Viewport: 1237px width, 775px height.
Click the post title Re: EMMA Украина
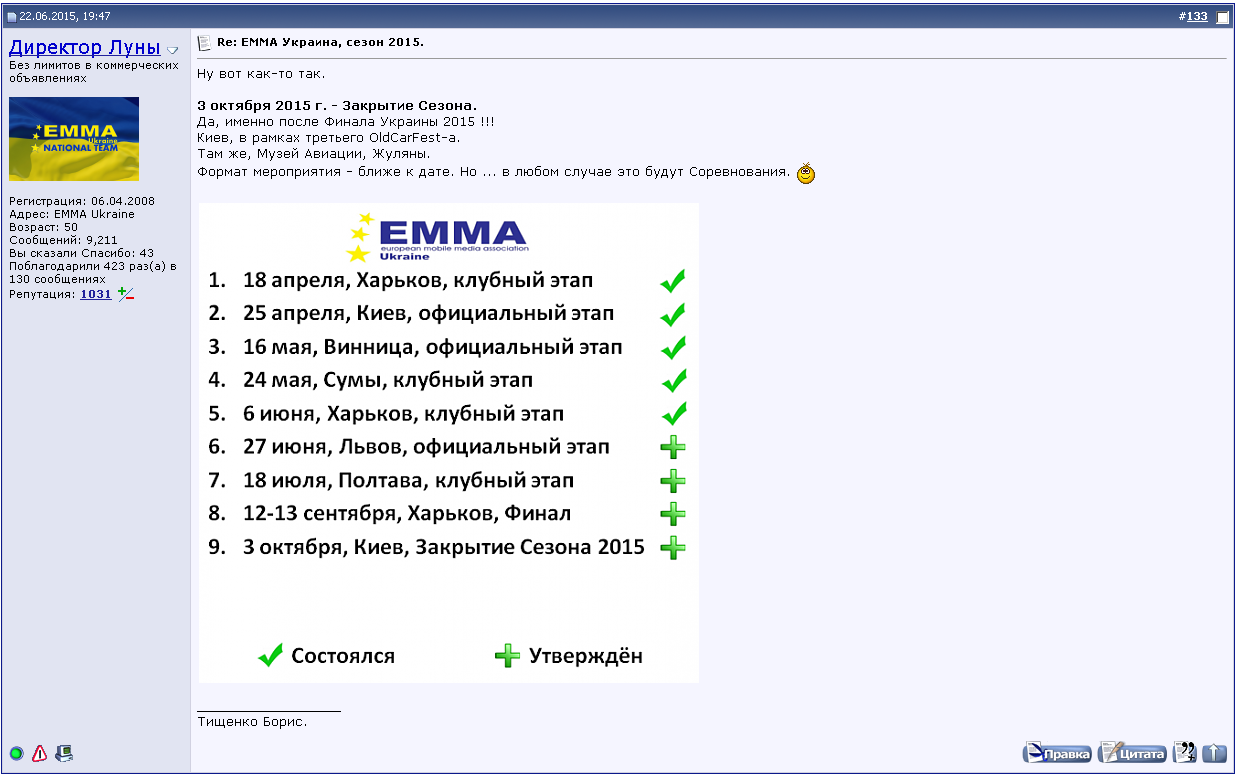(320, 42)
